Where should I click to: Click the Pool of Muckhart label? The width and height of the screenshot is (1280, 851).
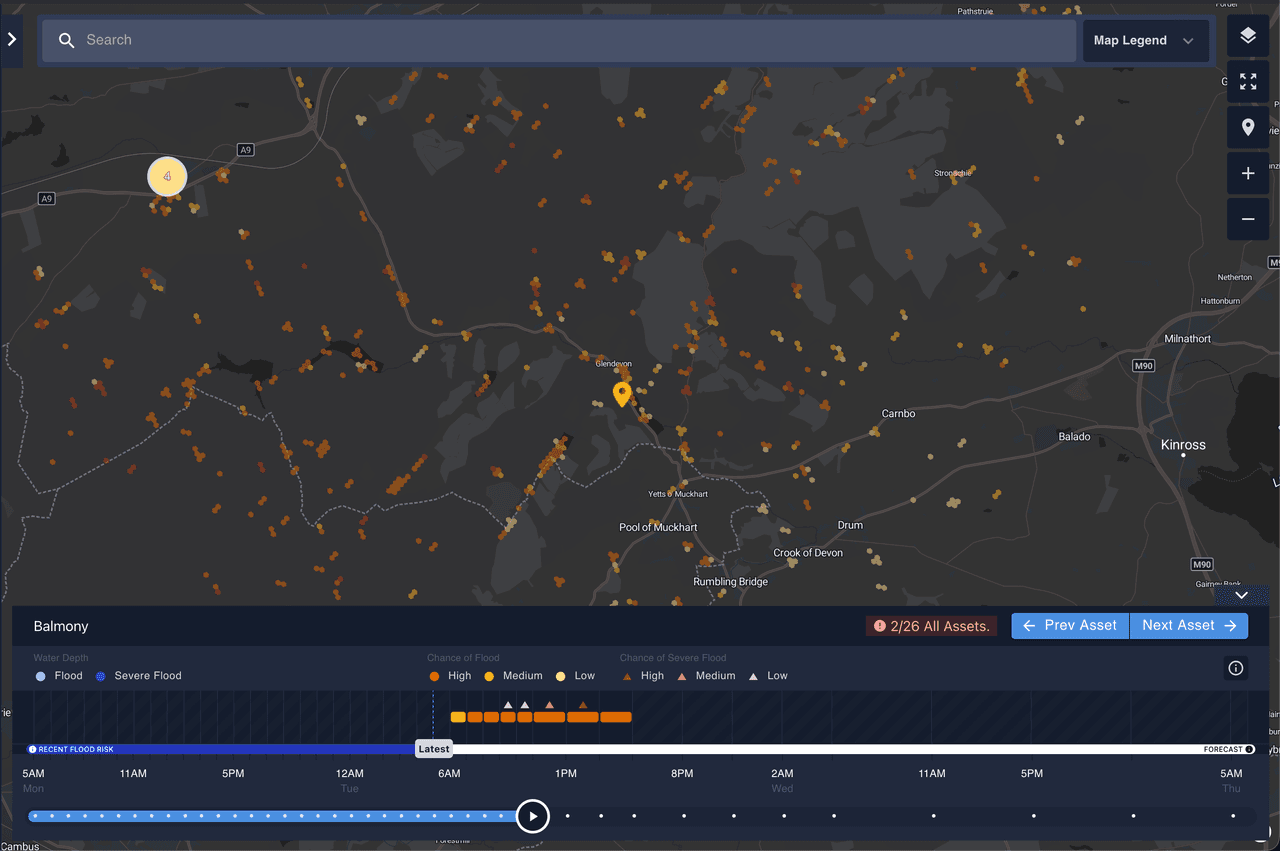pos(658,527)
